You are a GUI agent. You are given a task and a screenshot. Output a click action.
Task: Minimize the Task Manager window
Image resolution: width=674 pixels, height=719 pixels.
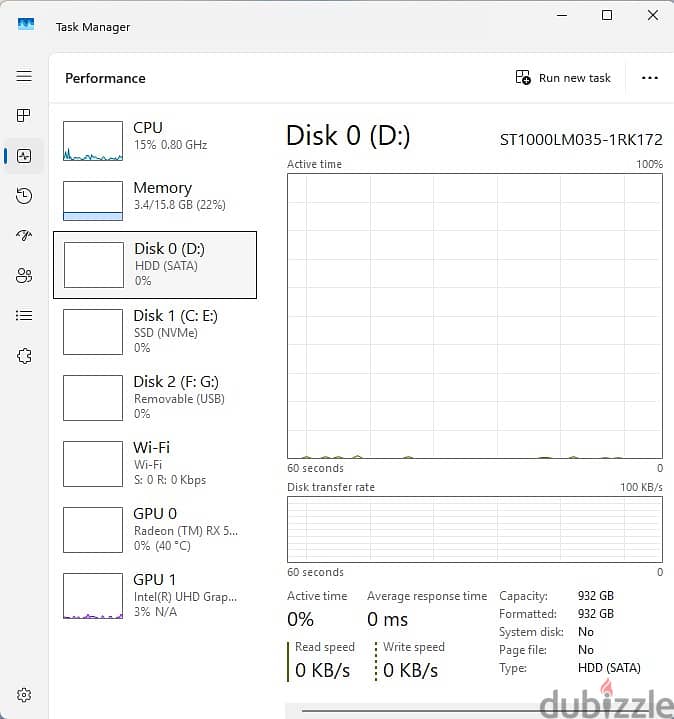coord(562,15)
